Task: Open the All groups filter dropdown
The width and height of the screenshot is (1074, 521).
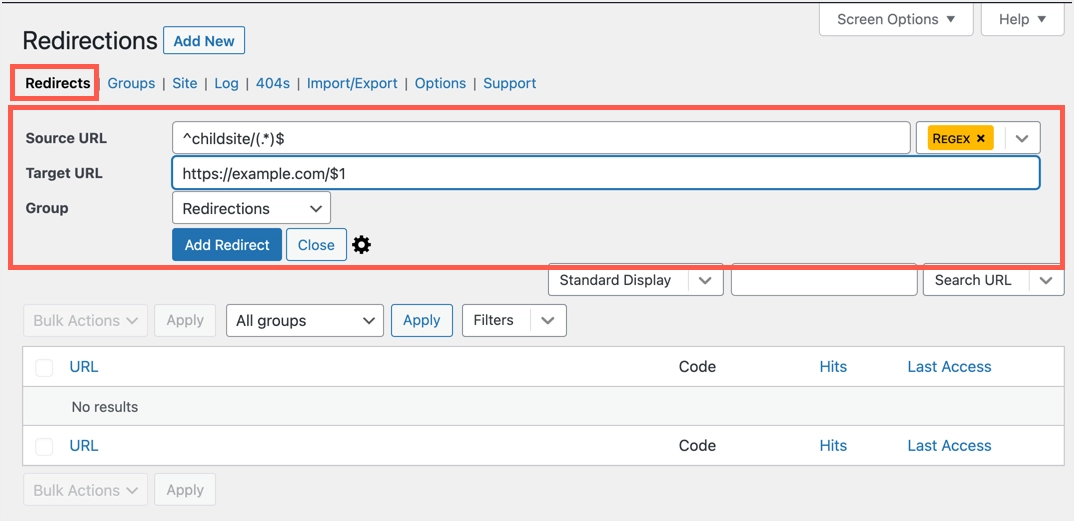Action: click(305, 321)
